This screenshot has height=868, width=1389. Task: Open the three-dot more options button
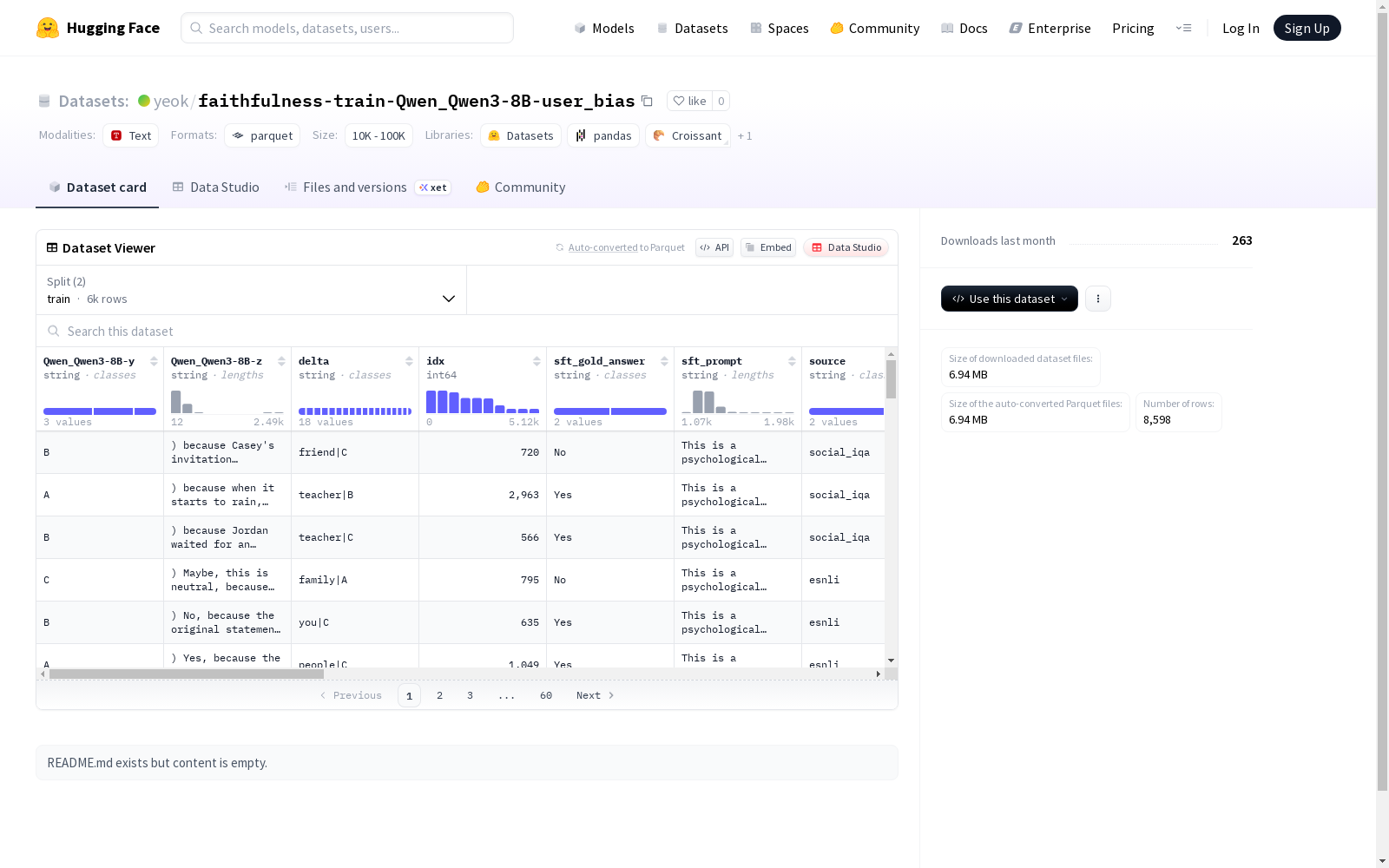pyautogui.click(x=1098, y=299)
